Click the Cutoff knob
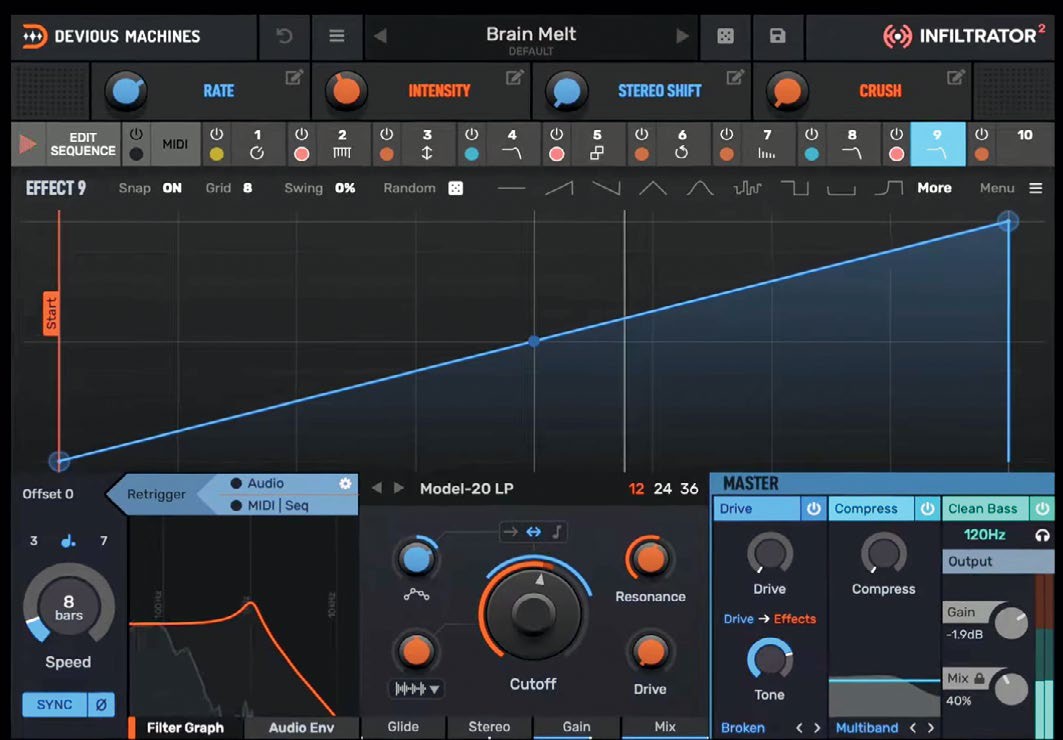 click(x=534, y=613)
